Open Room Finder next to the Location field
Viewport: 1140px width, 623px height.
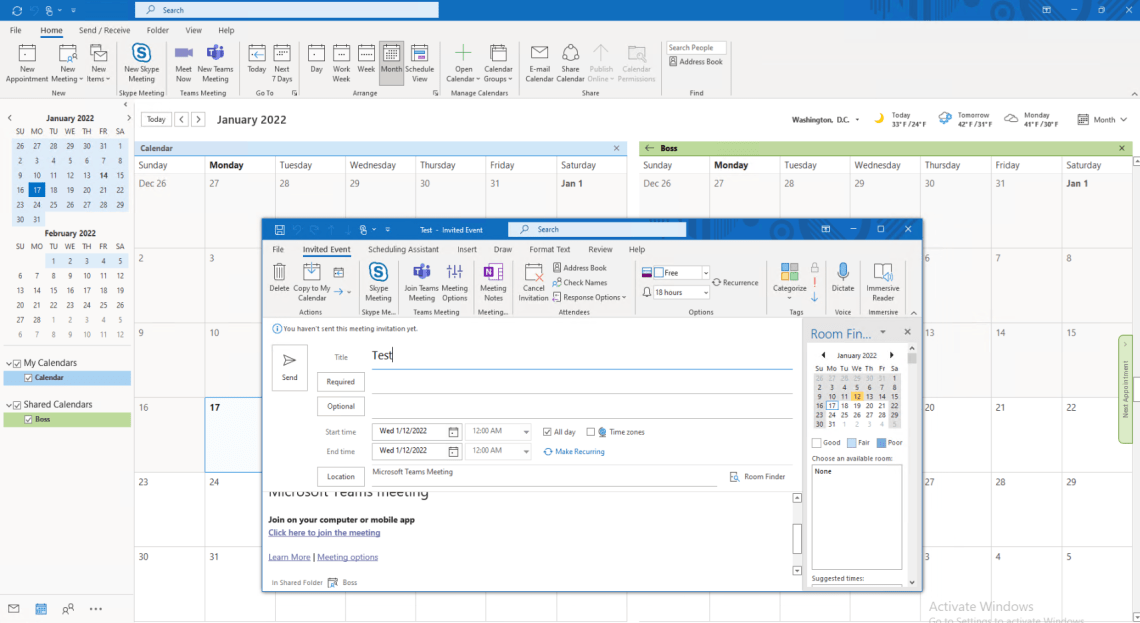point(757,477)
